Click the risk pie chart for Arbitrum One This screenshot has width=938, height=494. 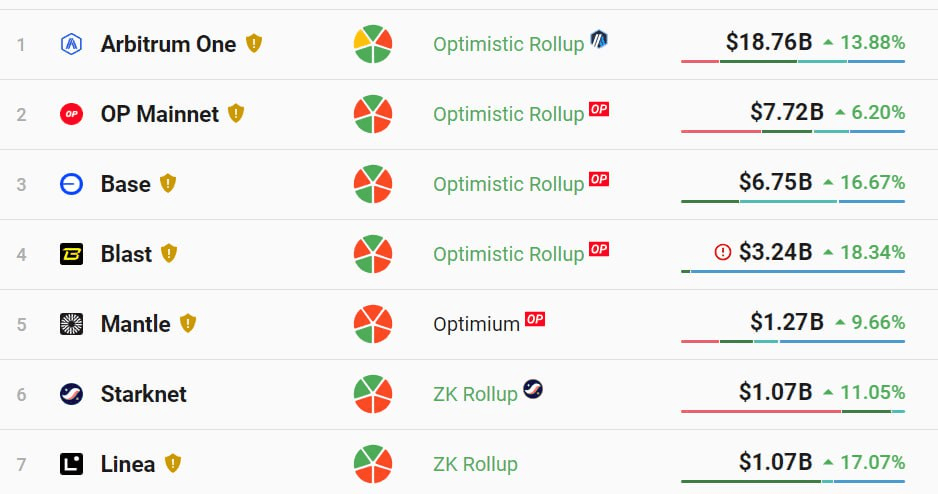(373, 44)
